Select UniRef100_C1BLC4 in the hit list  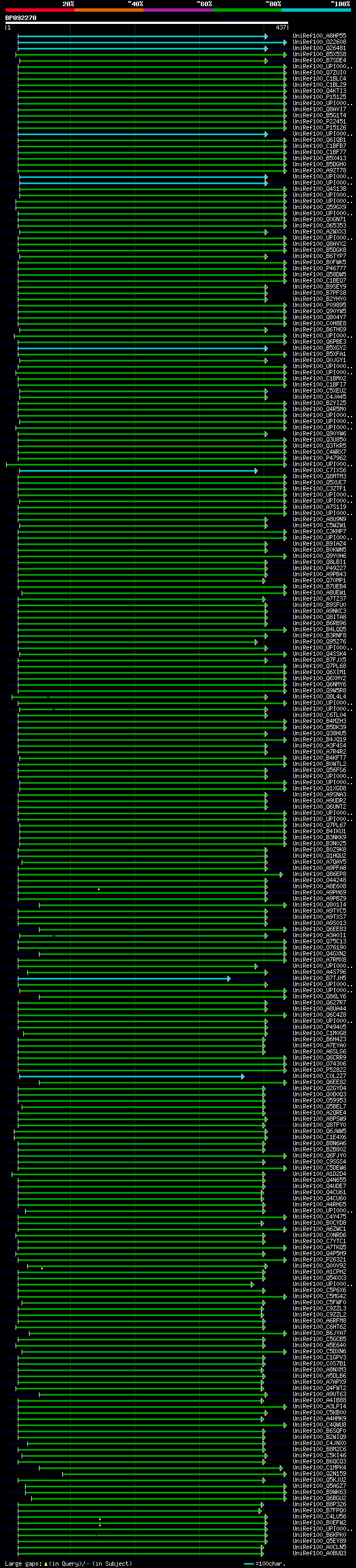pyautogui.click(x=319, y=78)
